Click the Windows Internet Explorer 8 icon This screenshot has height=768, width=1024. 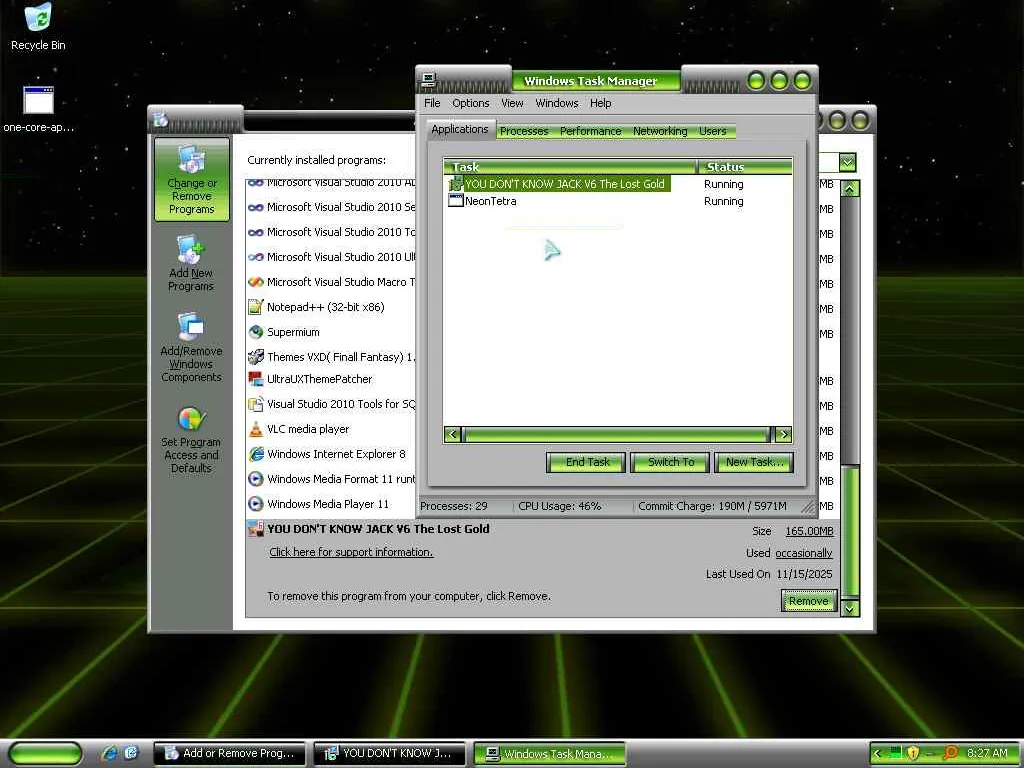(x=255, y=454)
